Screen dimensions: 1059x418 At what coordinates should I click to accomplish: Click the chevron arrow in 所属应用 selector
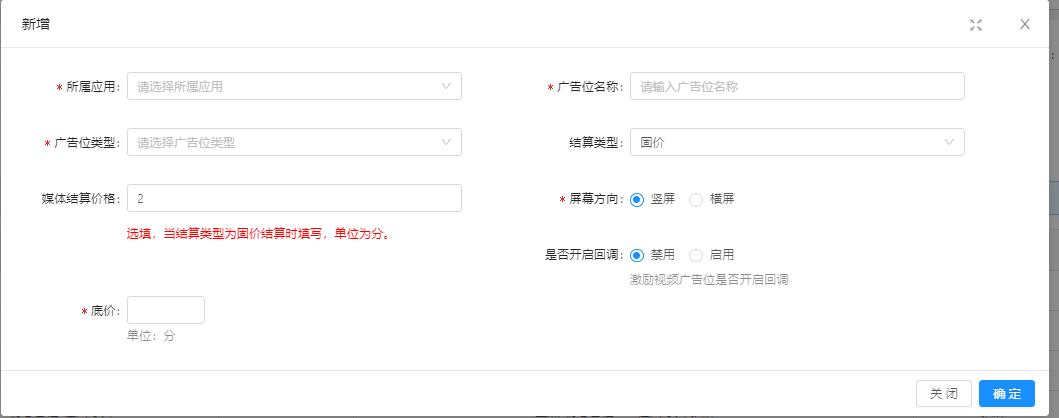pyautogui.click(x=446, y=86)
